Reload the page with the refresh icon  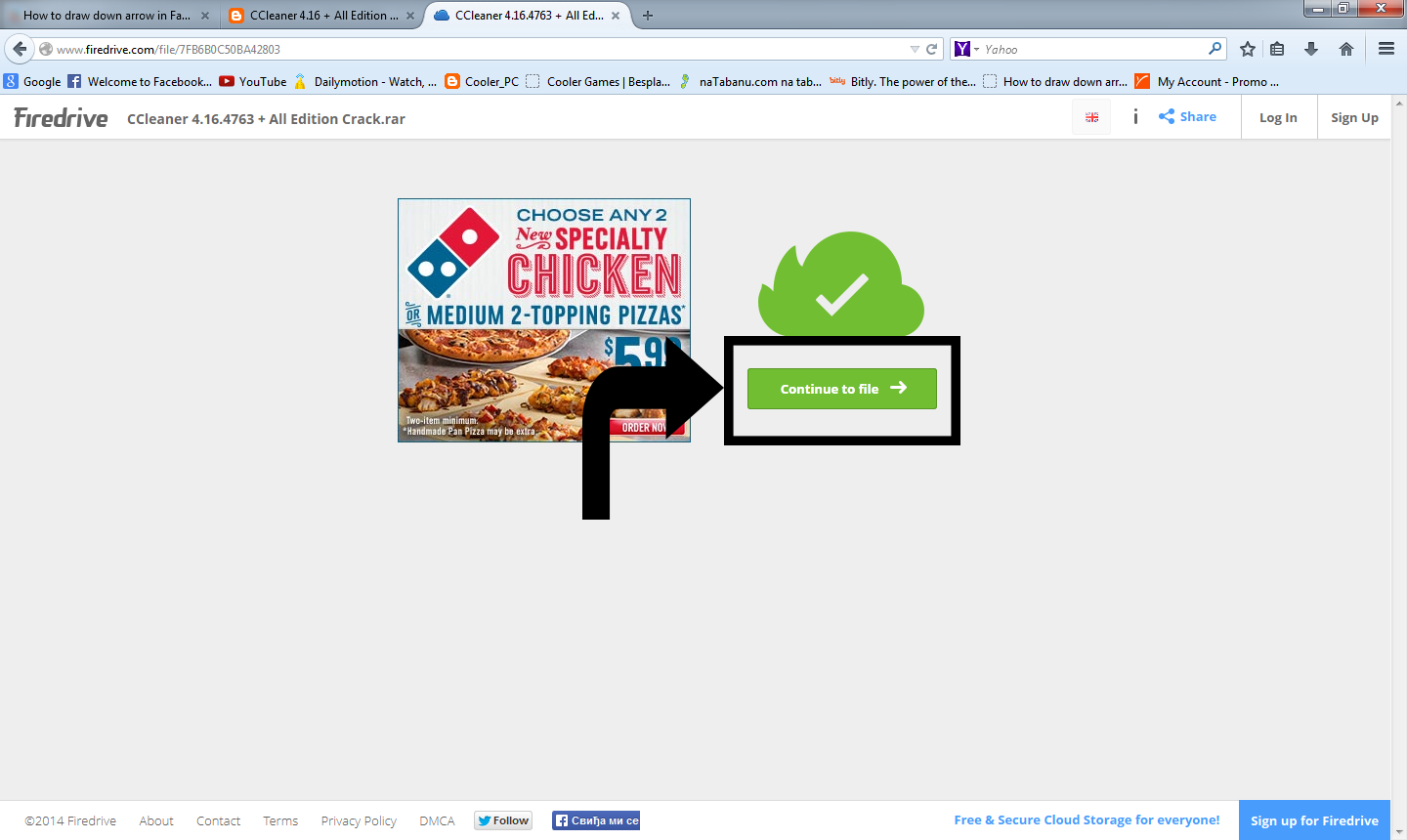(932, 49)
